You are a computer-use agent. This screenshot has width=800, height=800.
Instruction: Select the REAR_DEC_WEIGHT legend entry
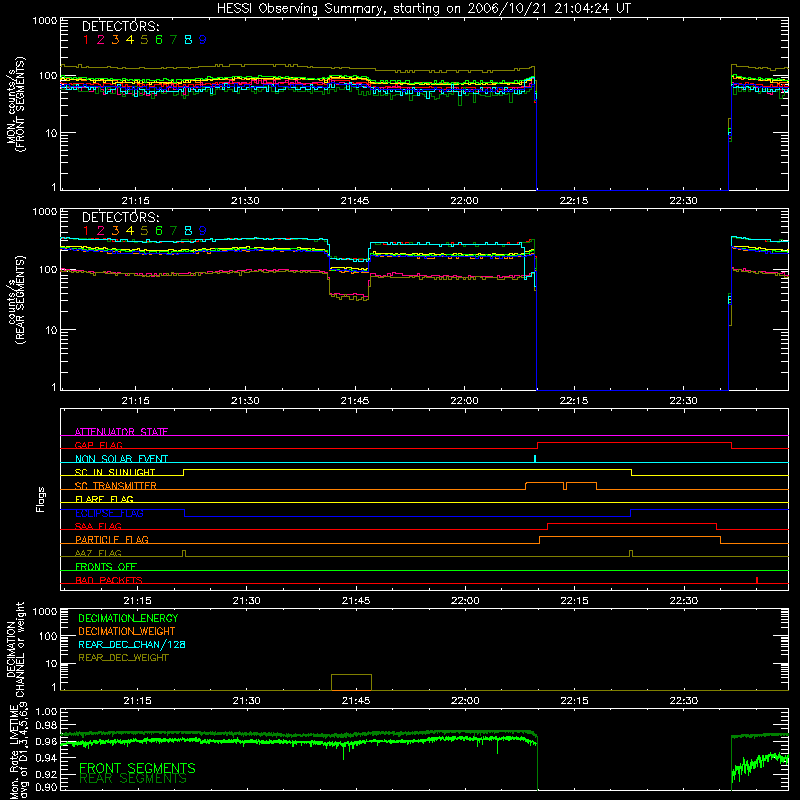(x=123, y=658)
